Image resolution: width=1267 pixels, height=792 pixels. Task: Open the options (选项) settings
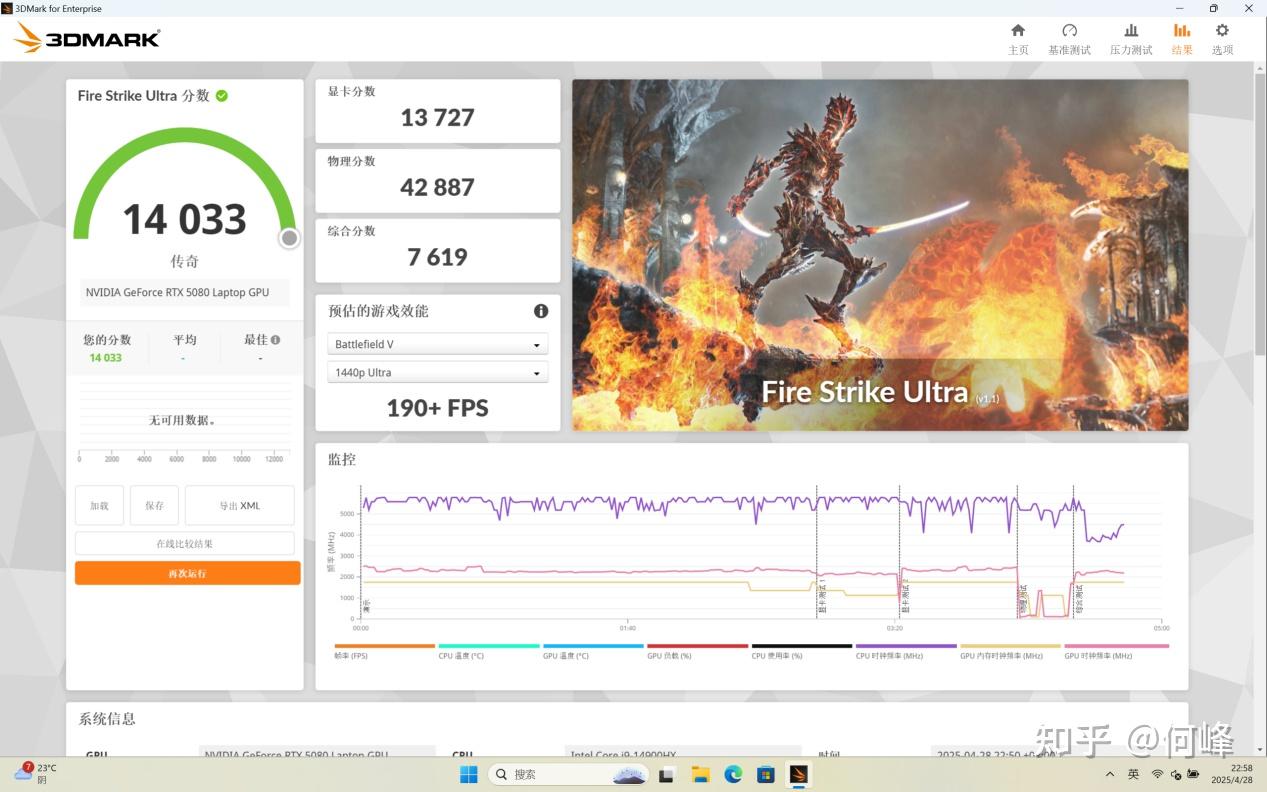coord(1222,38)
